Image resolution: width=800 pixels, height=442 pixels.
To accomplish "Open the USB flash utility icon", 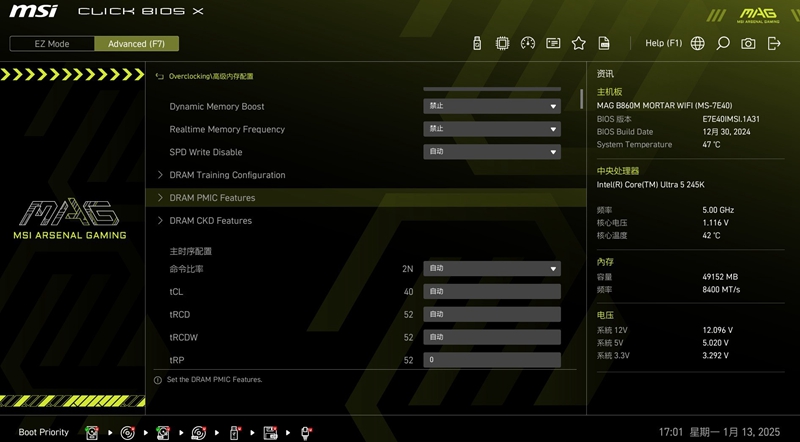I will [477, 43].
